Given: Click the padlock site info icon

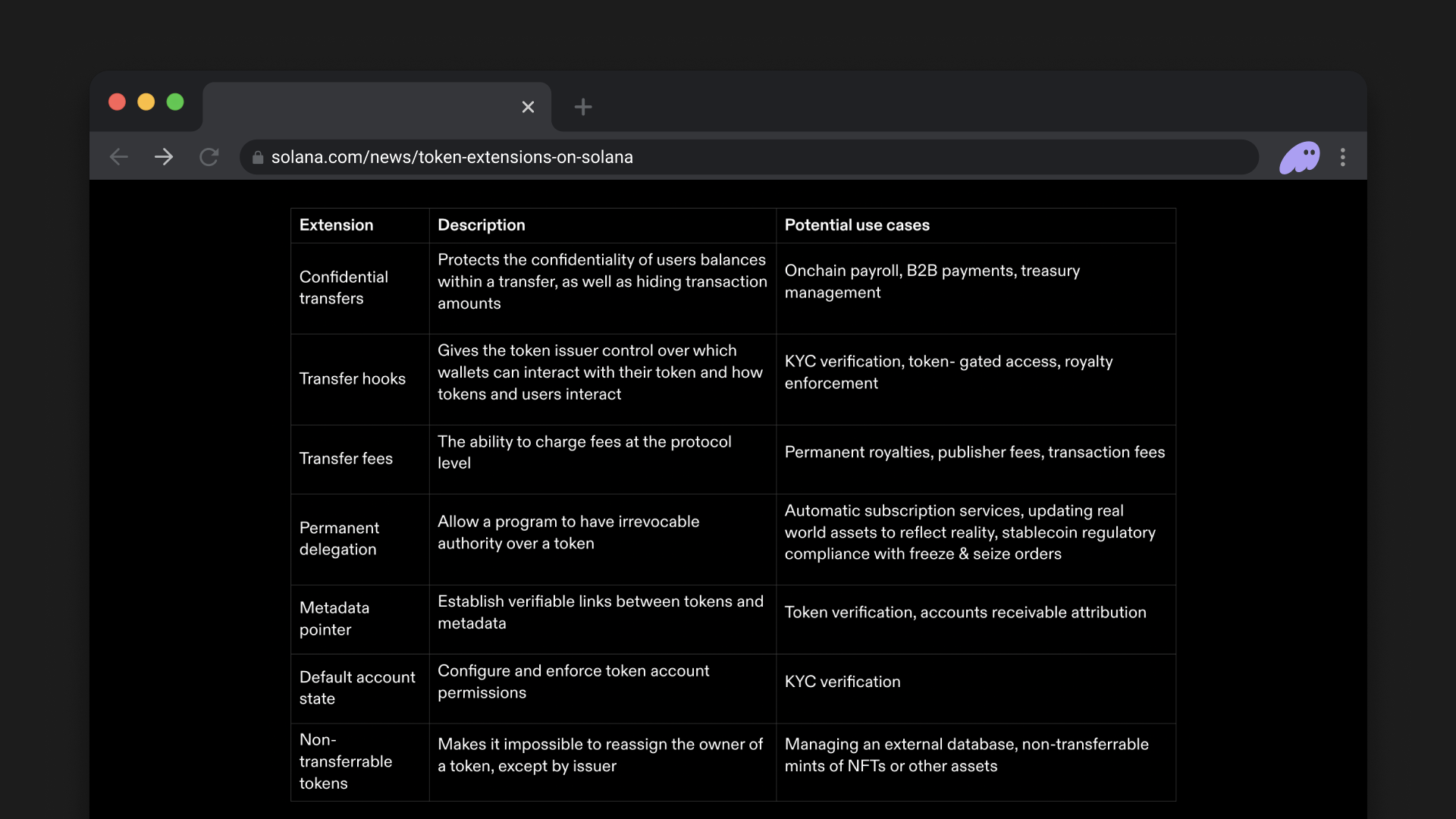Looking at the screenshot, I should (x=258, y=158).
